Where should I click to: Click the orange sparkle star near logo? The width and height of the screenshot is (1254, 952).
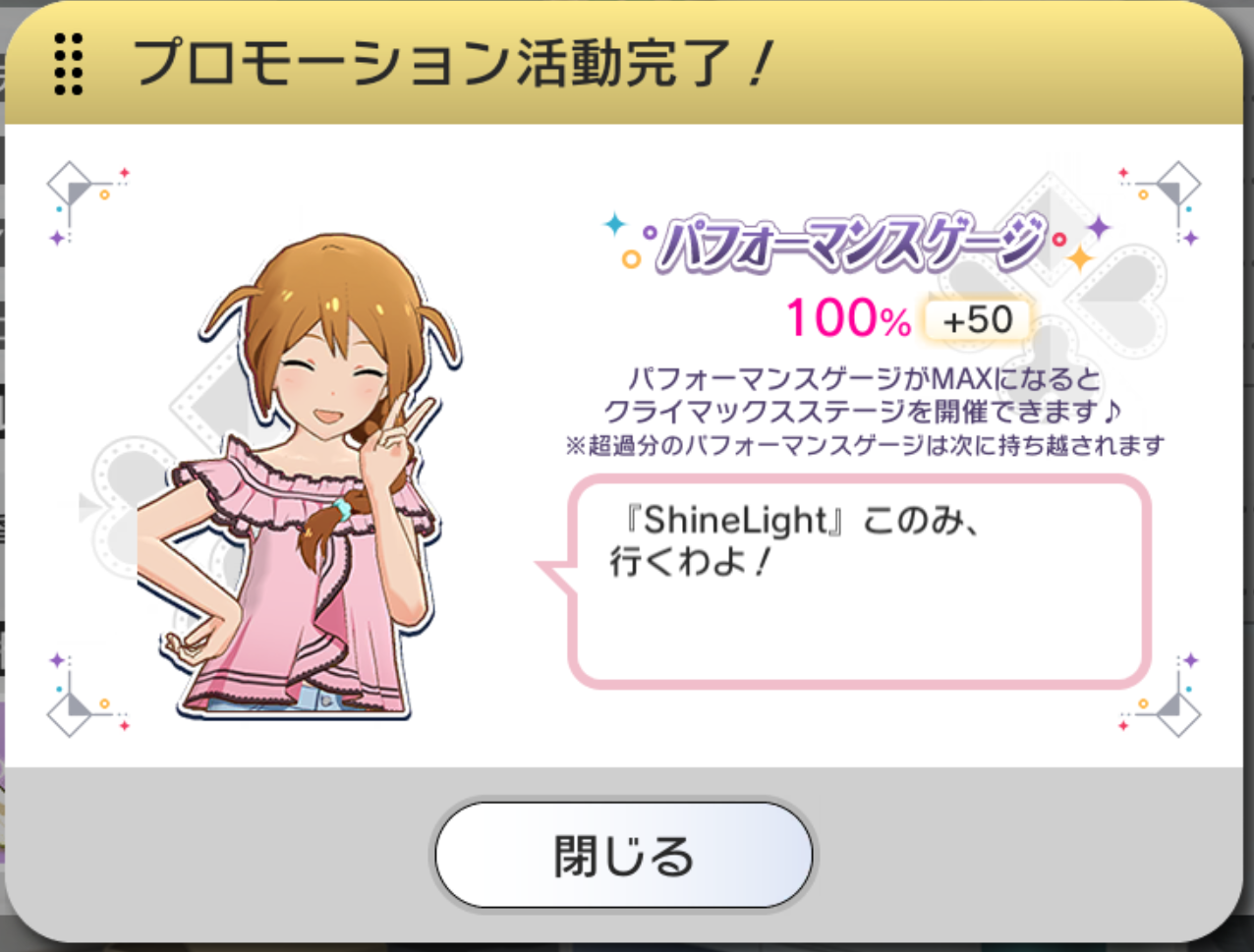pos(1080,258)
